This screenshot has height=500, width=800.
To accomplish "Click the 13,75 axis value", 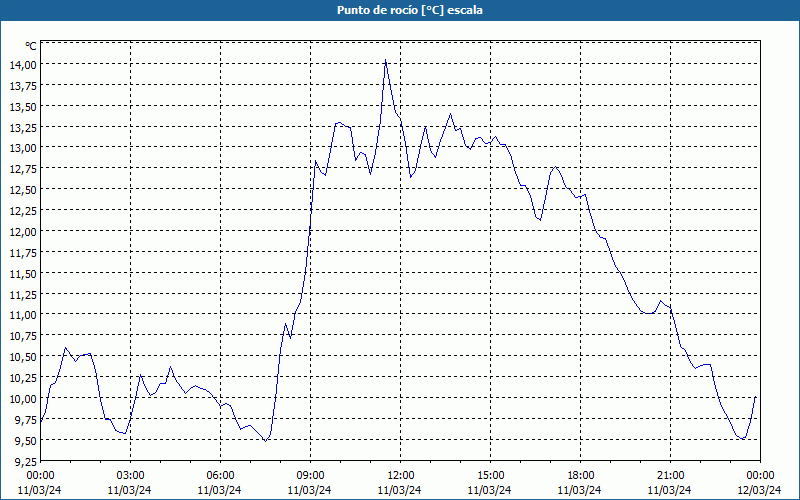I will coord(23,86).
